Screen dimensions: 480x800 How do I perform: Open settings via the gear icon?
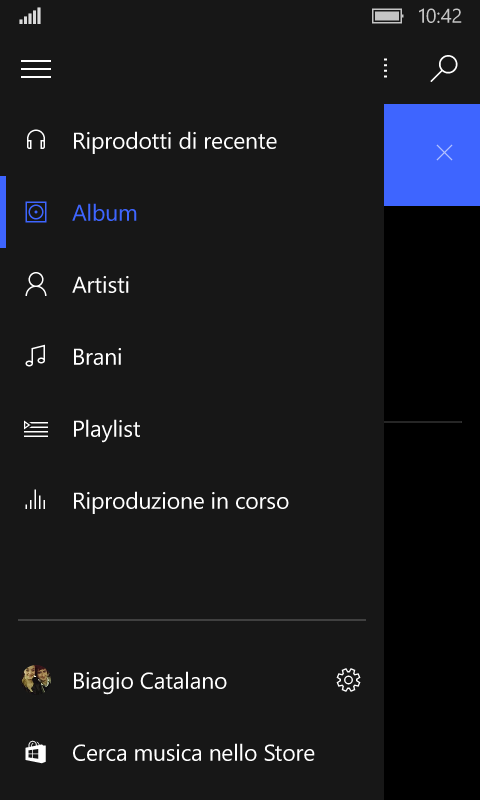(348, 681)
